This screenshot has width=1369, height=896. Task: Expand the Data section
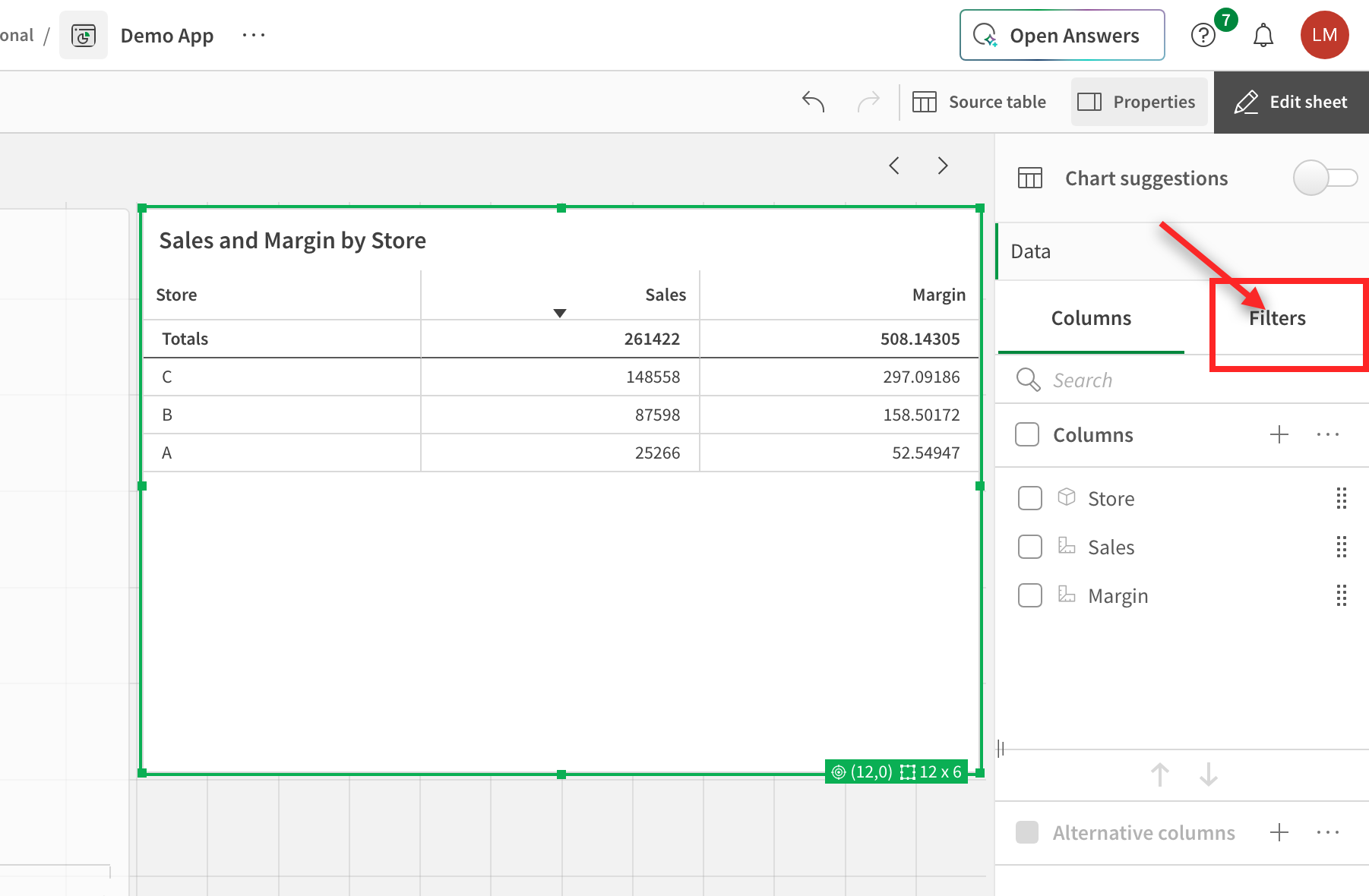(x=1182, y=251)
